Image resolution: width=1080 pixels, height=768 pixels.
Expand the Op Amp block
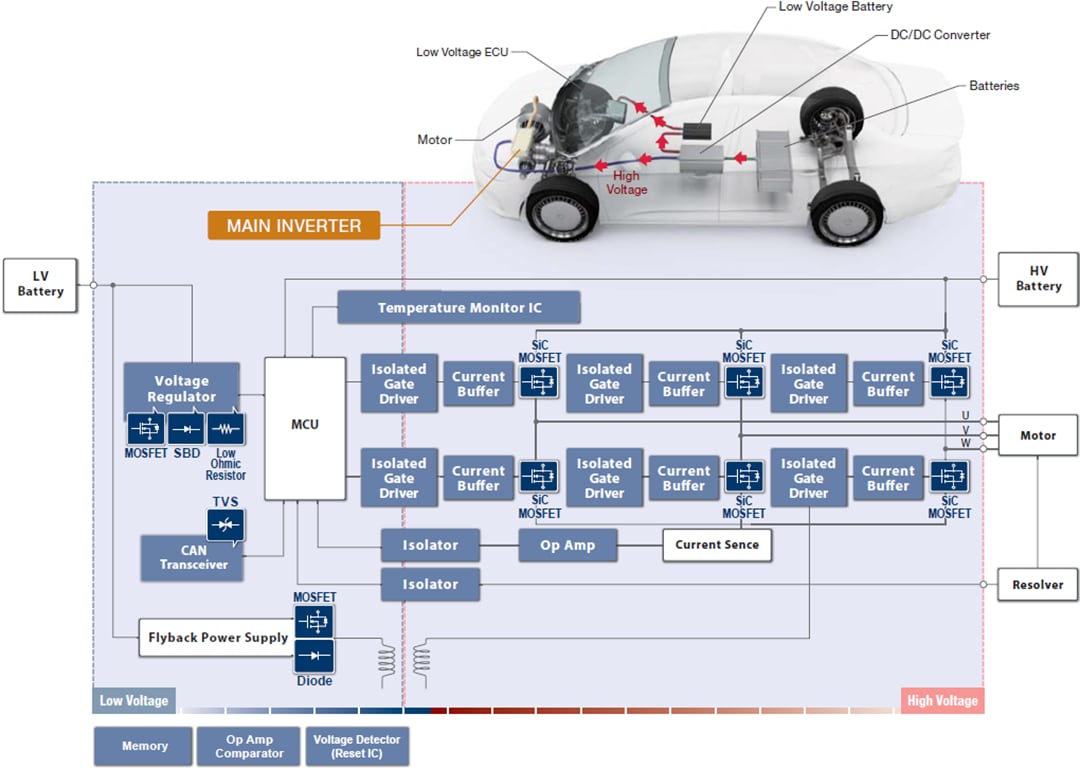(568, 545)
